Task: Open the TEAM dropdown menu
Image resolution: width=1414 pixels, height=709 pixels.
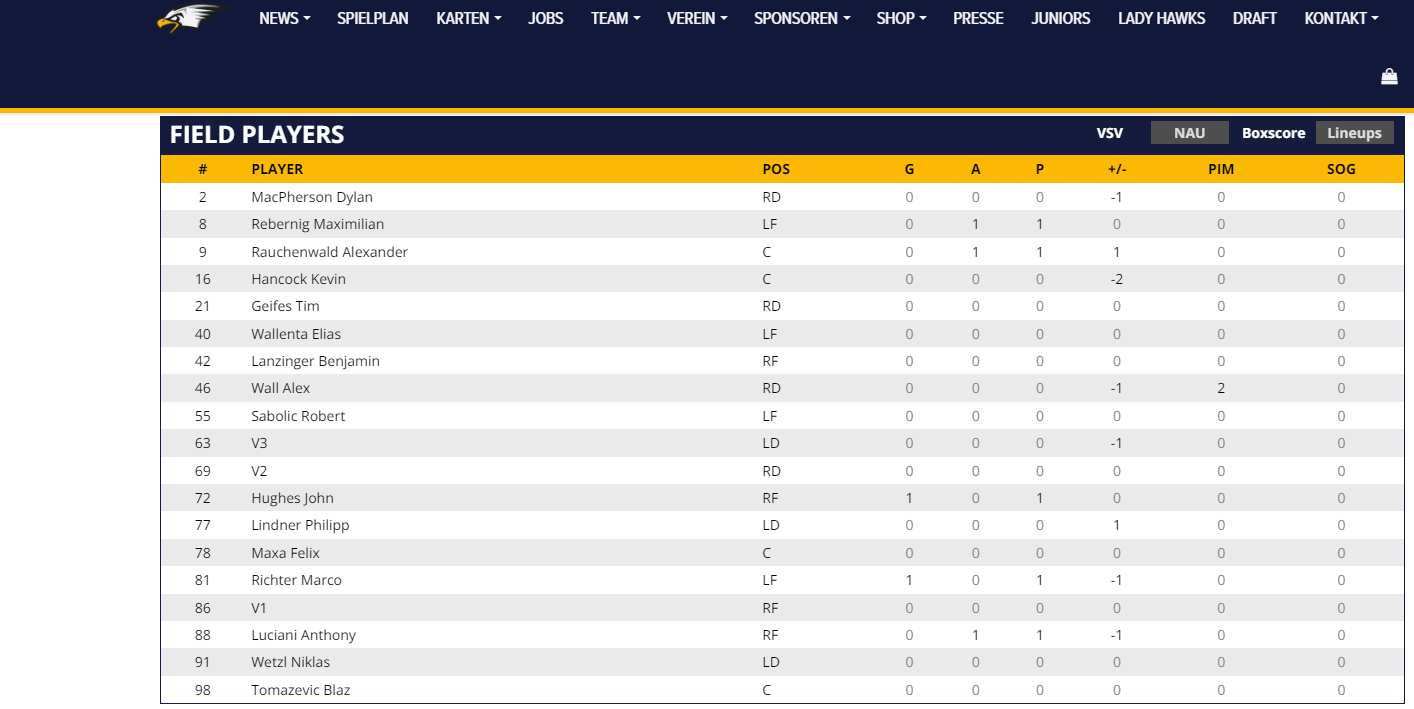Action: click(x=615, y=18)
